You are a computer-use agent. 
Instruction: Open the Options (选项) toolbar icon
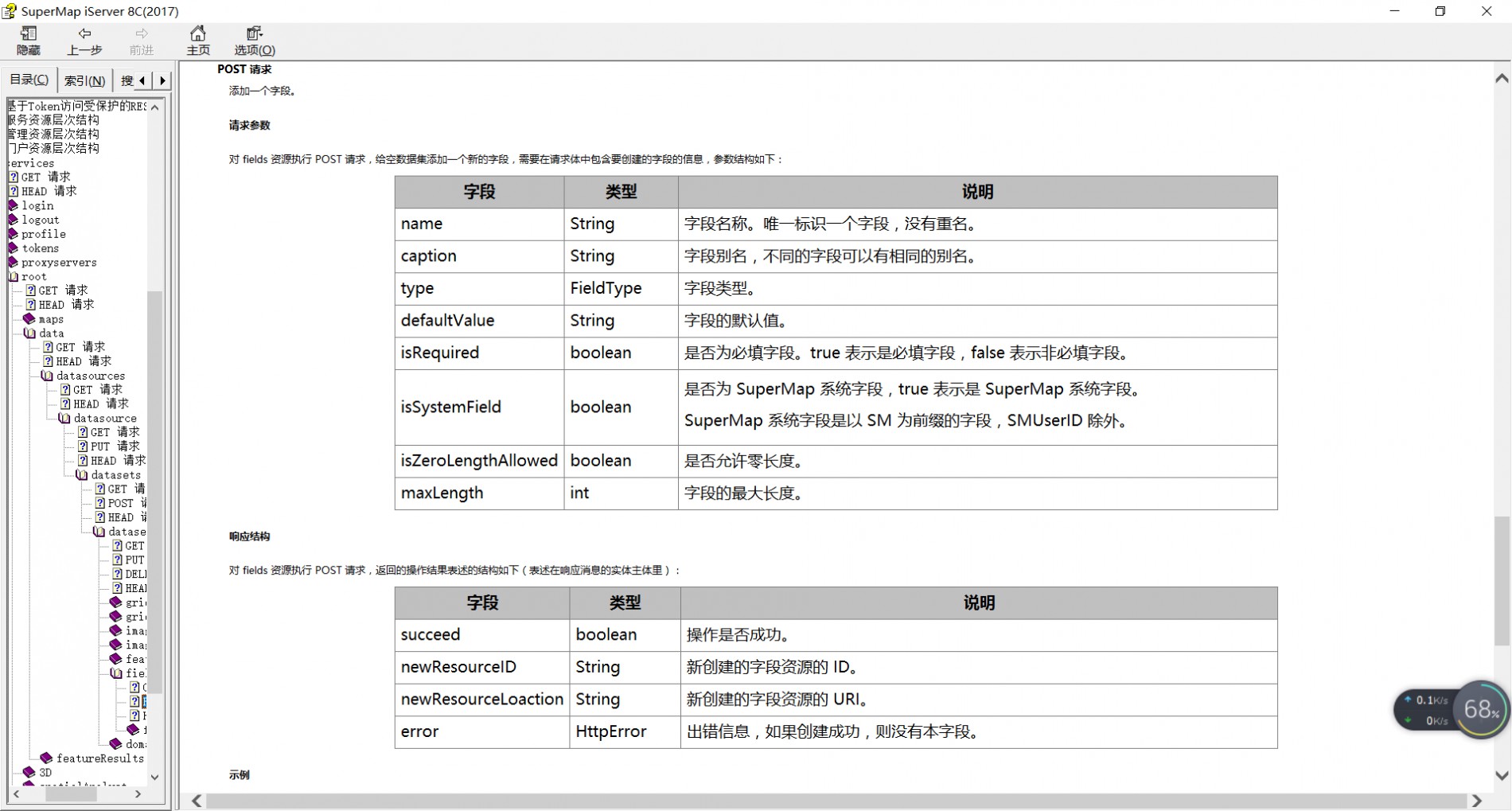pyautogui.click(x=254, y=40)
